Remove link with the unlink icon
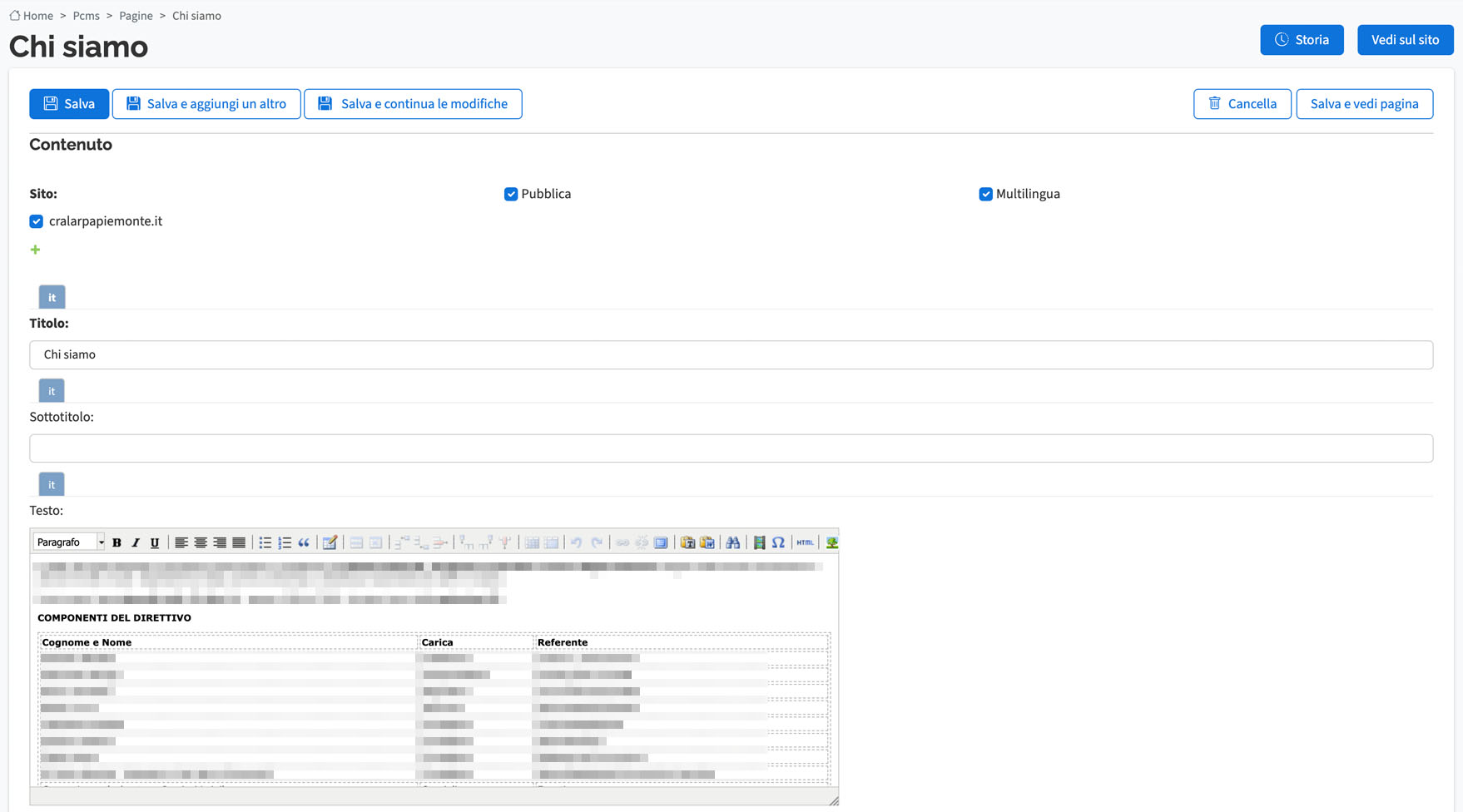The image size is (1463, 812). [642, 542]
